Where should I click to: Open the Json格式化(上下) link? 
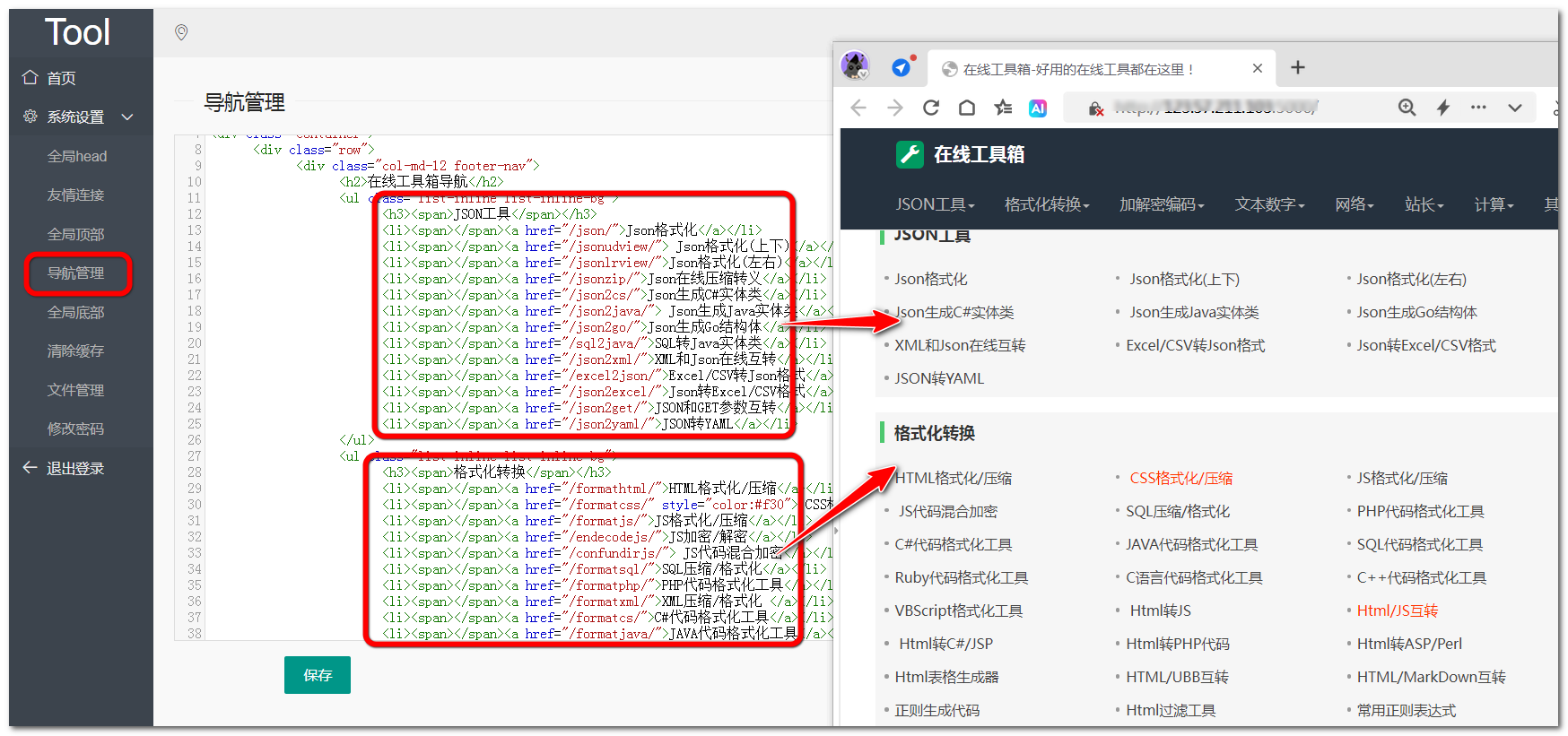pos(1184,279)
